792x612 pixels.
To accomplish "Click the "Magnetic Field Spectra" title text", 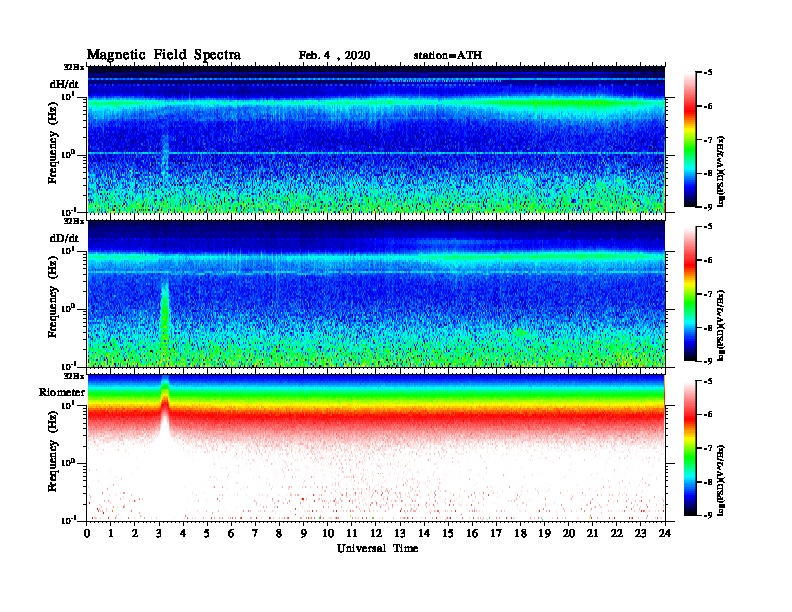I will [x=164, y=55].
